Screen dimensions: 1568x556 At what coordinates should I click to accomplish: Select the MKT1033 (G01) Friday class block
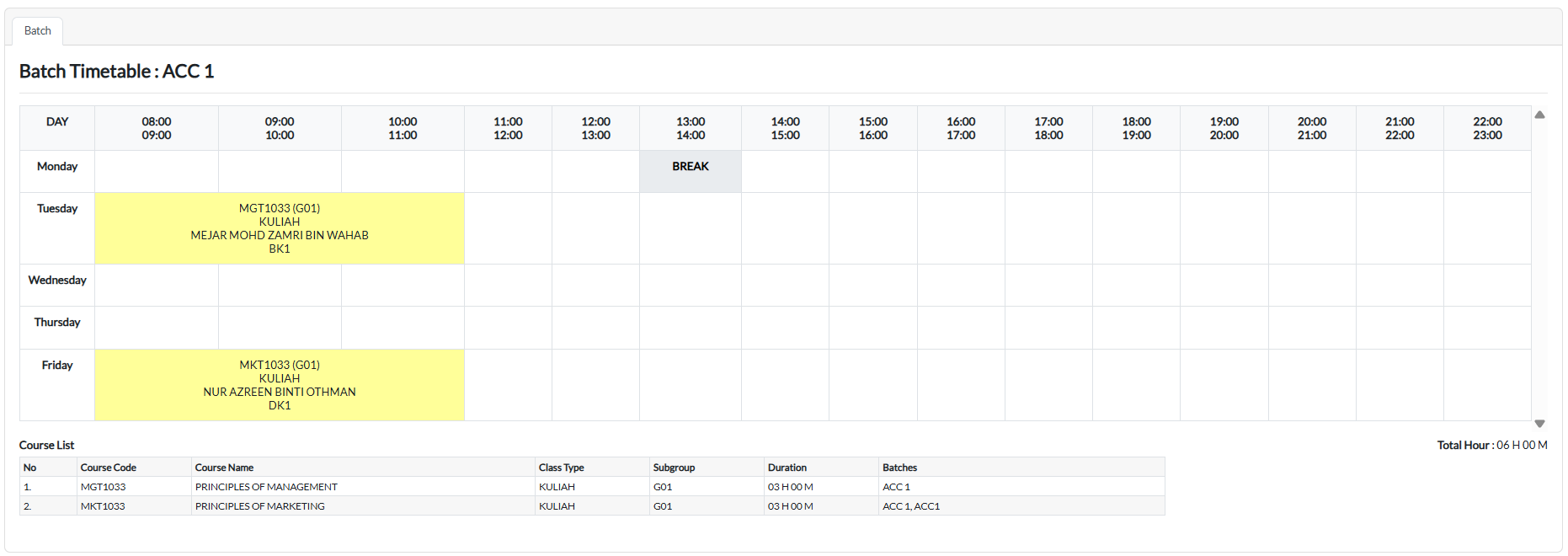(x=280, y=385)
